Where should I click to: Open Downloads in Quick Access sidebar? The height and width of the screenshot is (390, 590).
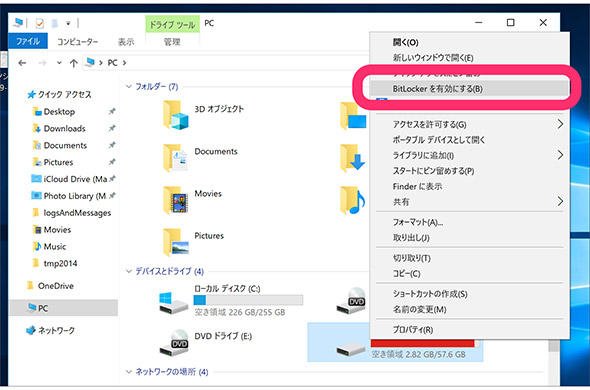64,129
